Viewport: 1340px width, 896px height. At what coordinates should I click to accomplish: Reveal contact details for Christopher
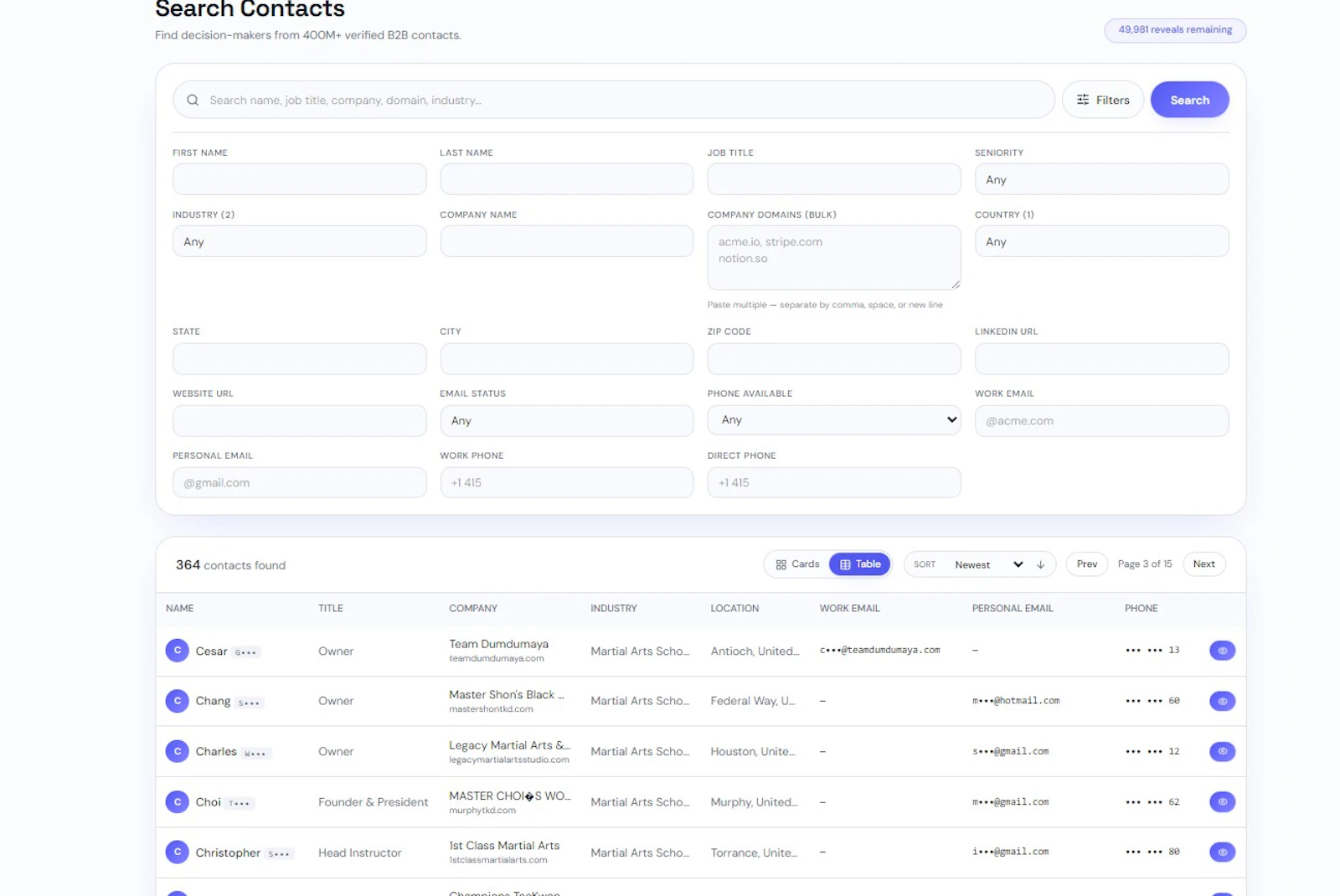pos(1222,852)
